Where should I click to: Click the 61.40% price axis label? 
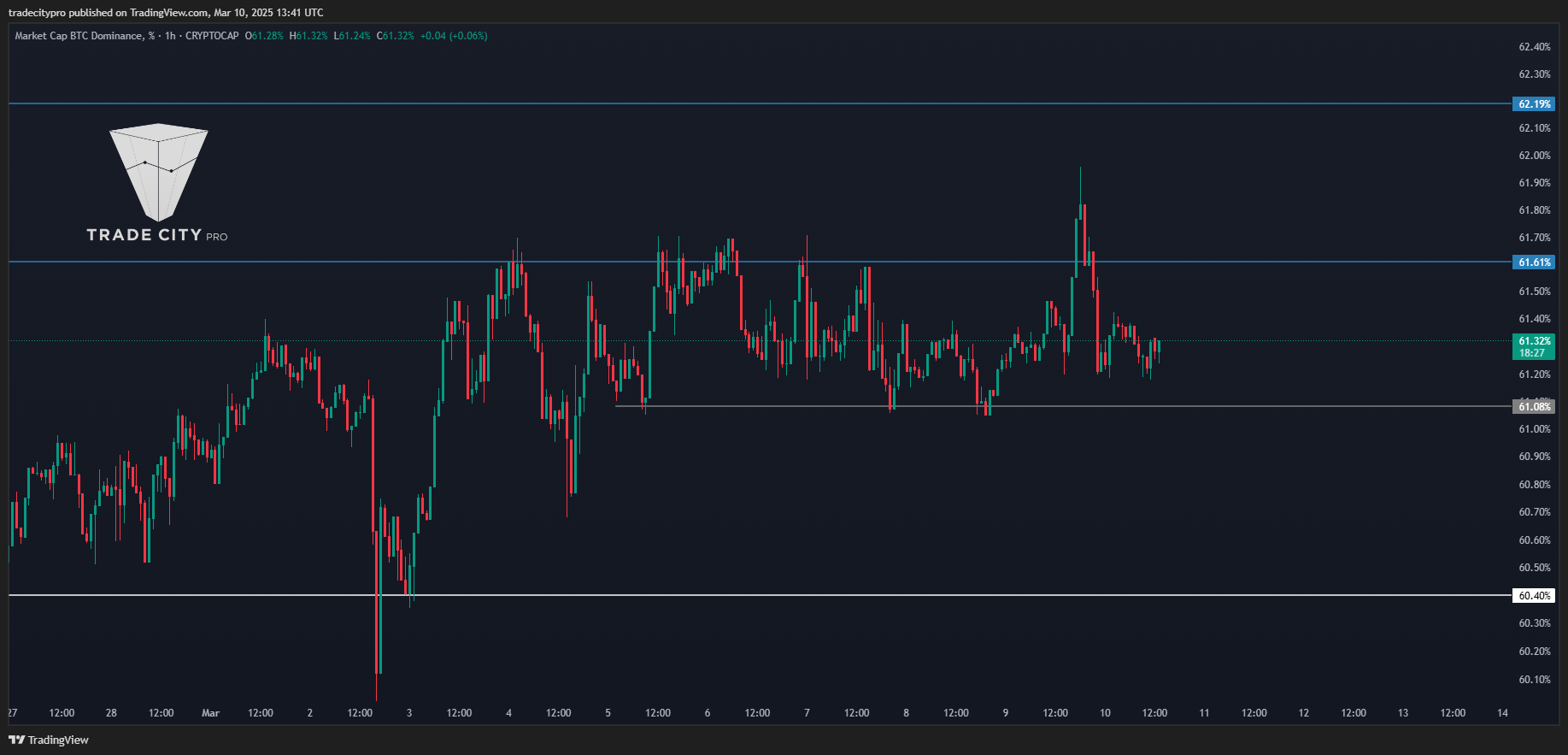coord(1535,319)
